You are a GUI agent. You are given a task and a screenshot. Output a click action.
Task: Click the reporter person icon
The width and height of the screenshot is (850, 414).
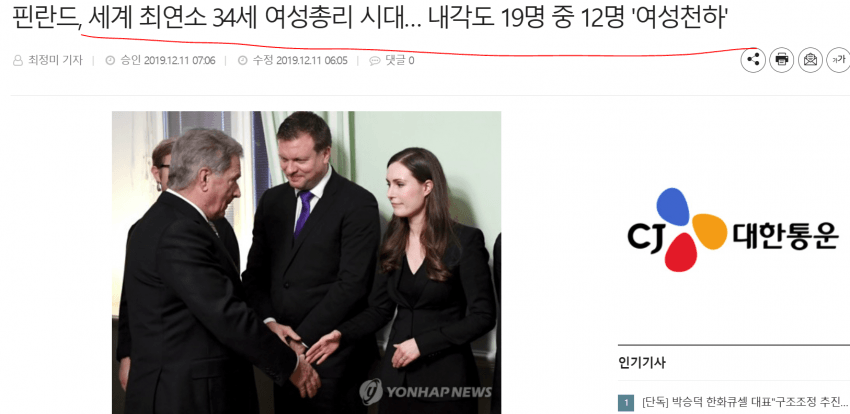[x=18, y=61]
